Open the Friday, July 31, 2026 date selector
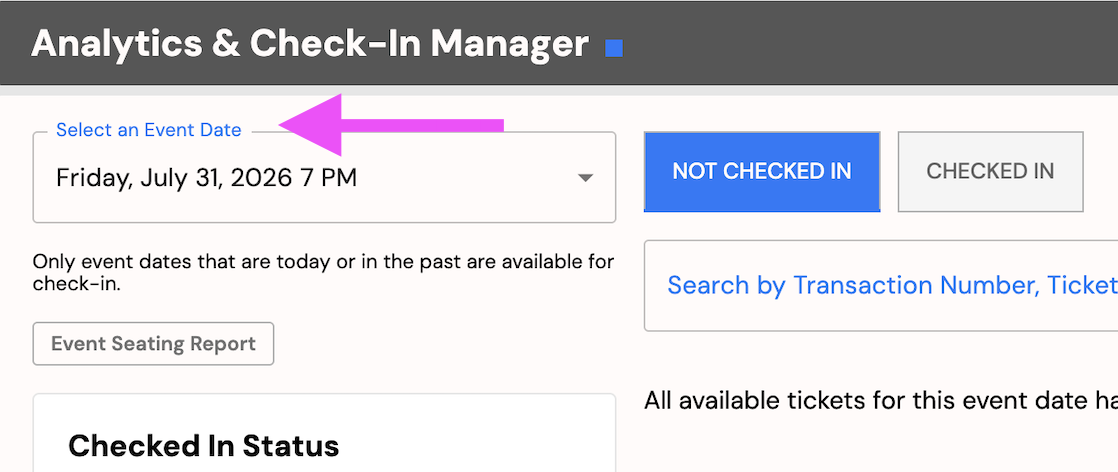This screenshot has width=1118, height=472. point(324,178)
